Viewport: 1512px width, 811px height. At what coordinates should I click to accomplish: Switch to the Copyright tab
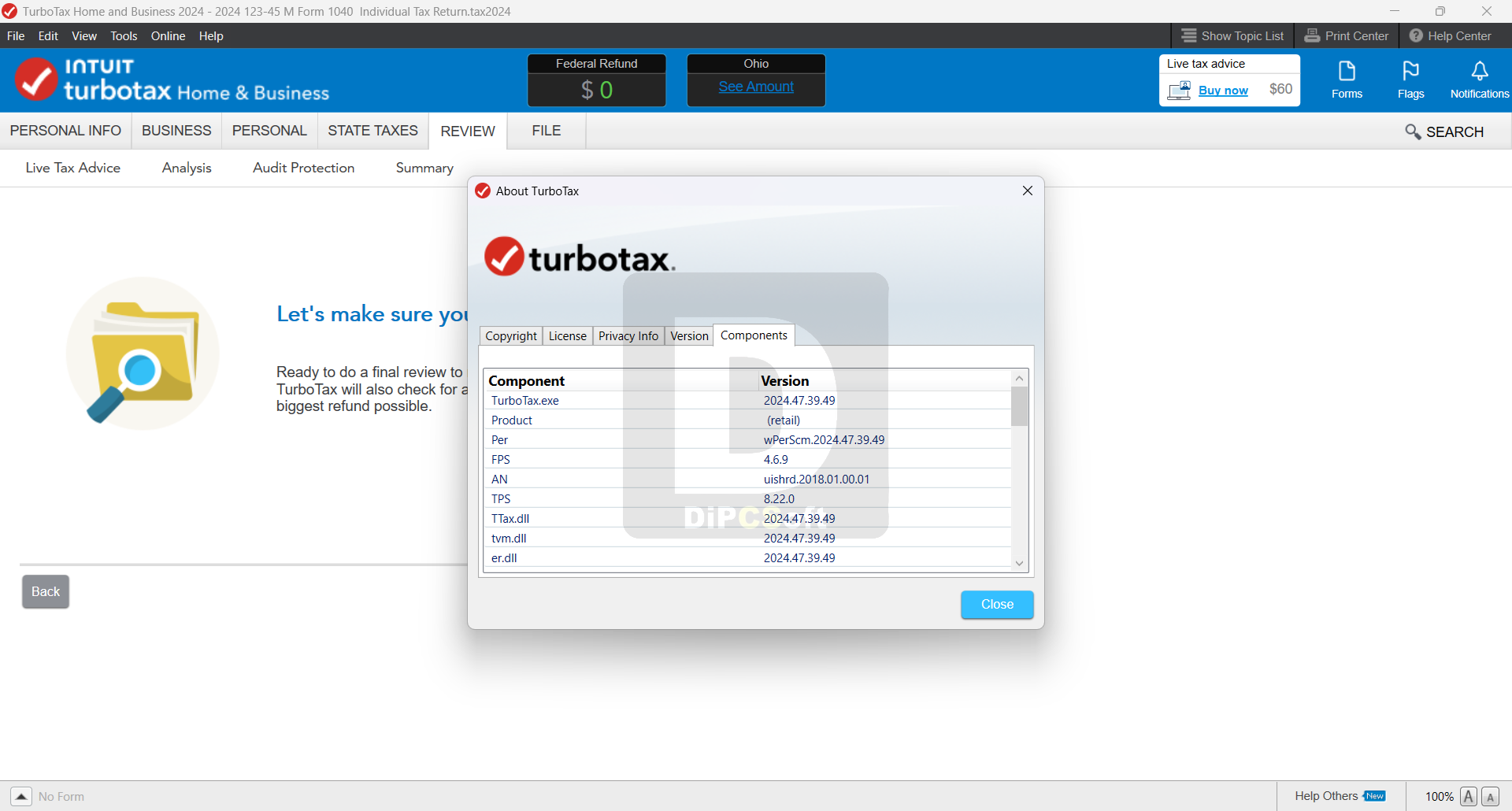click(x=511, y=335)
